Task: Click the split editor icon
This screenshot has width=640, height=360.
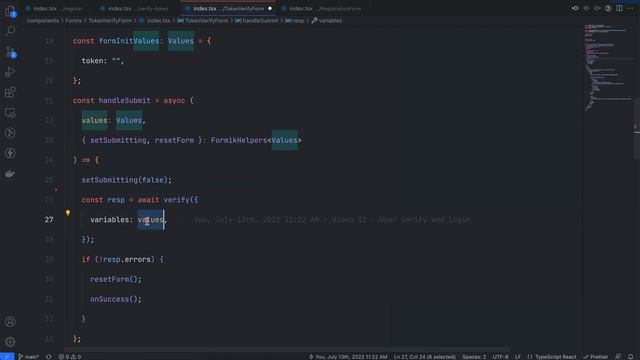Action: [620, 8]
